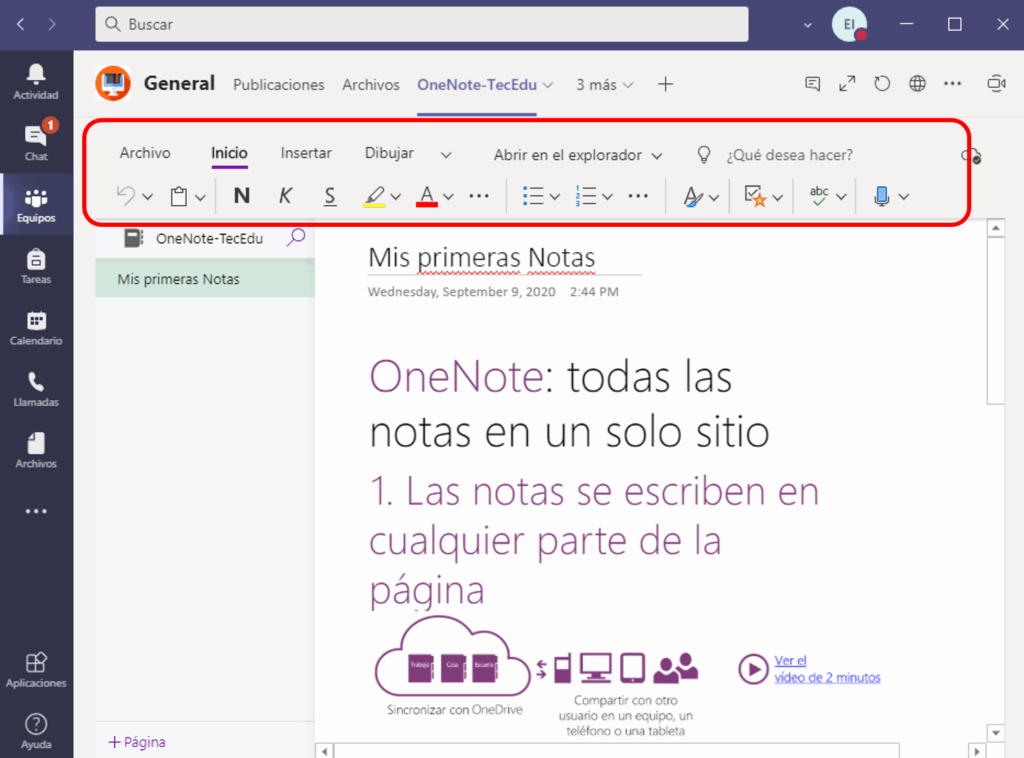The width and height of the screenshot is (1024, 758).
Task: Click the spell check abc icon
Action: 820,196
